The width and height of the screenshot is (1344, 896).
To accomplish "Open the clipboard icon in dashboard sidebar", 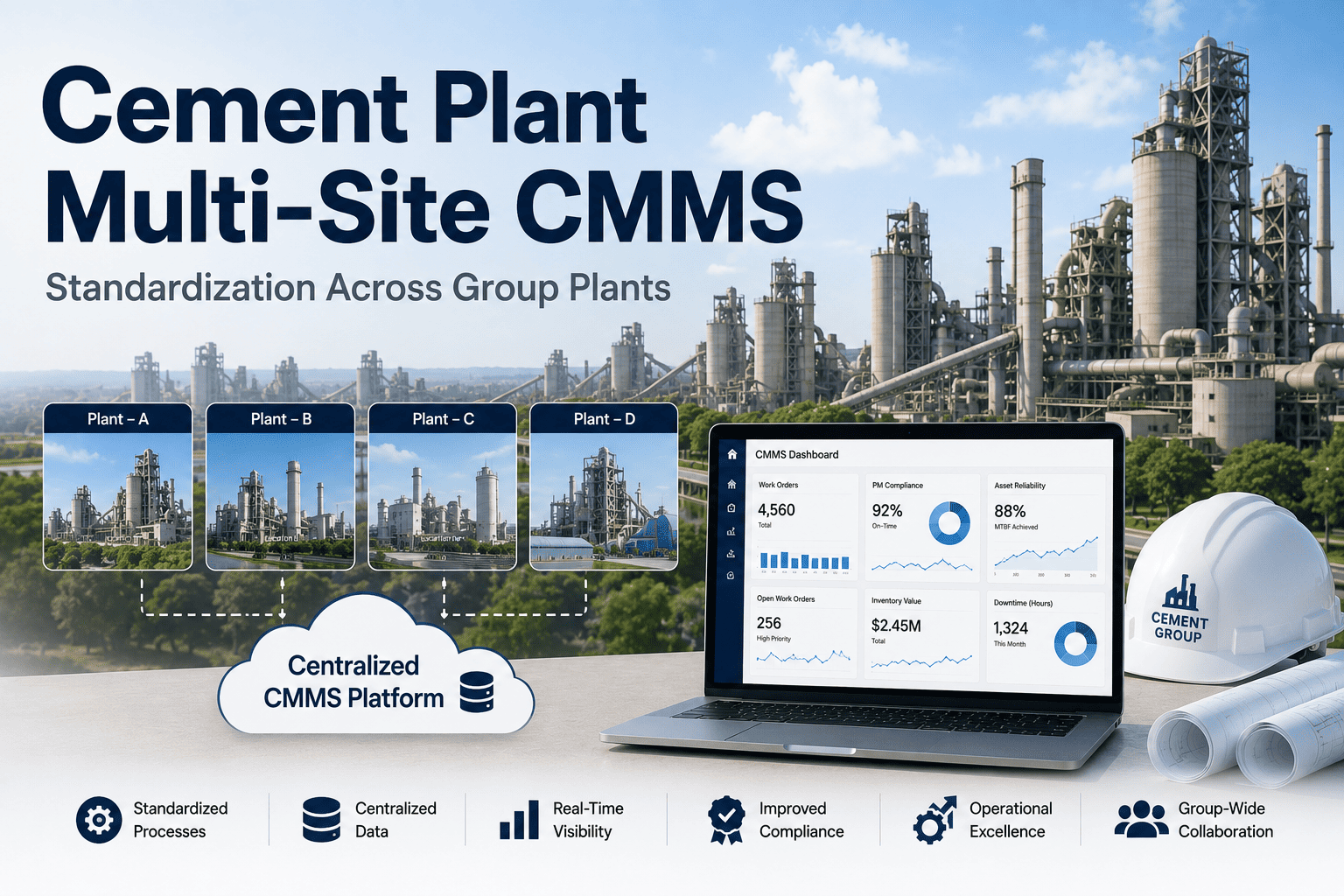I will coord(731,508).
